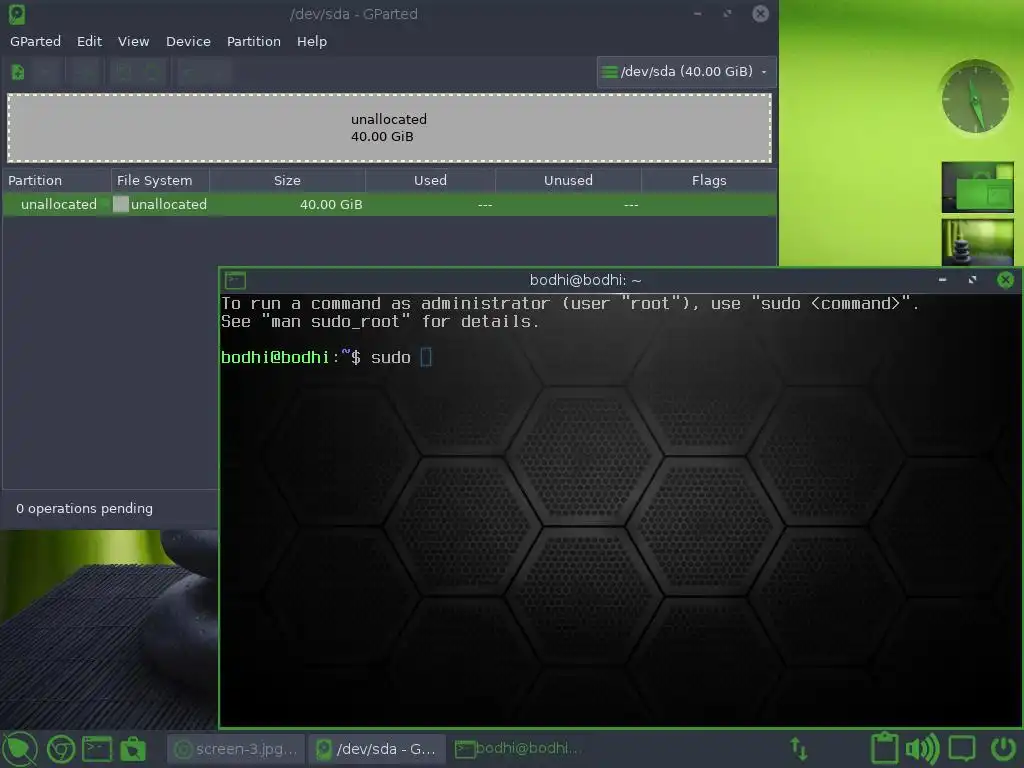Screen dimensions: 1024x768
Task: Focus the terminal prompt after sudo
Action: (x=426, y=357)
